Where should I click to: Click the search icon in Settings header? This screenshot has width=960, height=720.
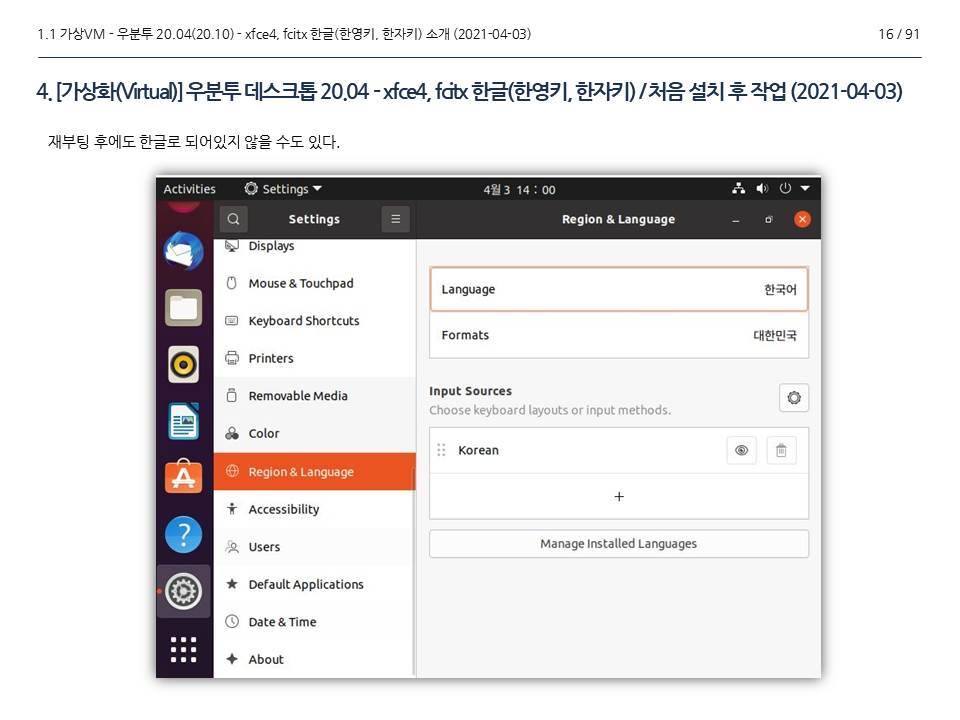point(233,219)
